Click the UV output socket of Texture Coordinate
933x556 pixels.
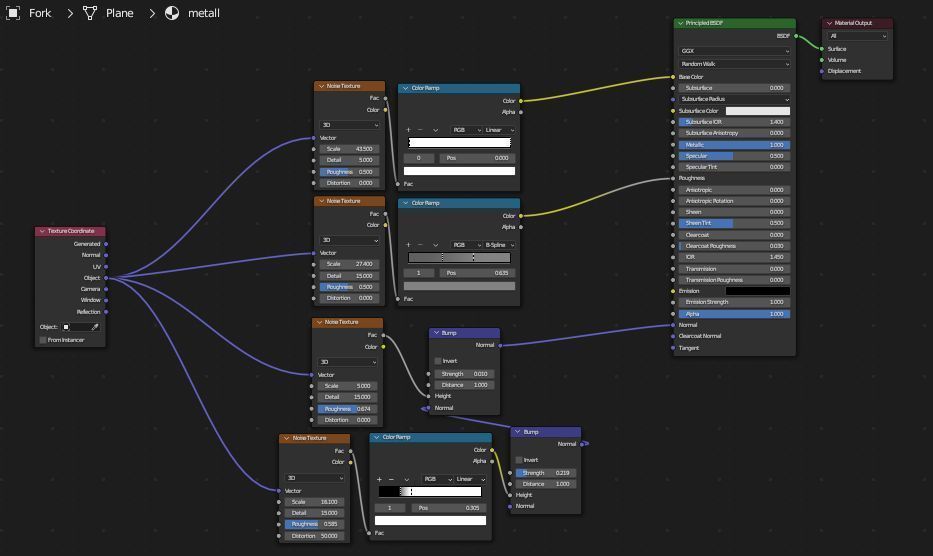pos(106,267)
